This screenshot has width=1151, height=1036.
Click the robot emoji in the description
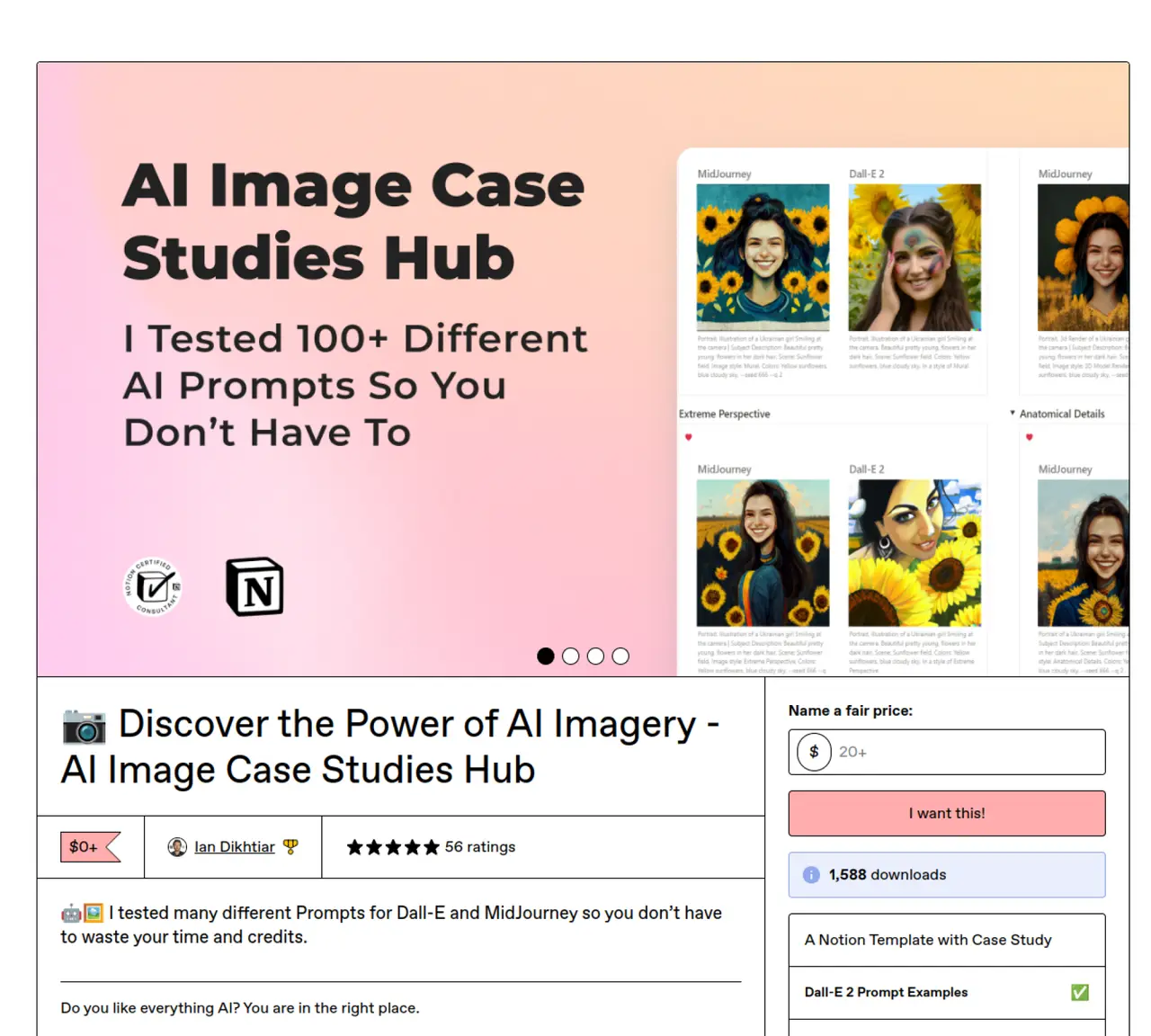(x=71, y=913)
